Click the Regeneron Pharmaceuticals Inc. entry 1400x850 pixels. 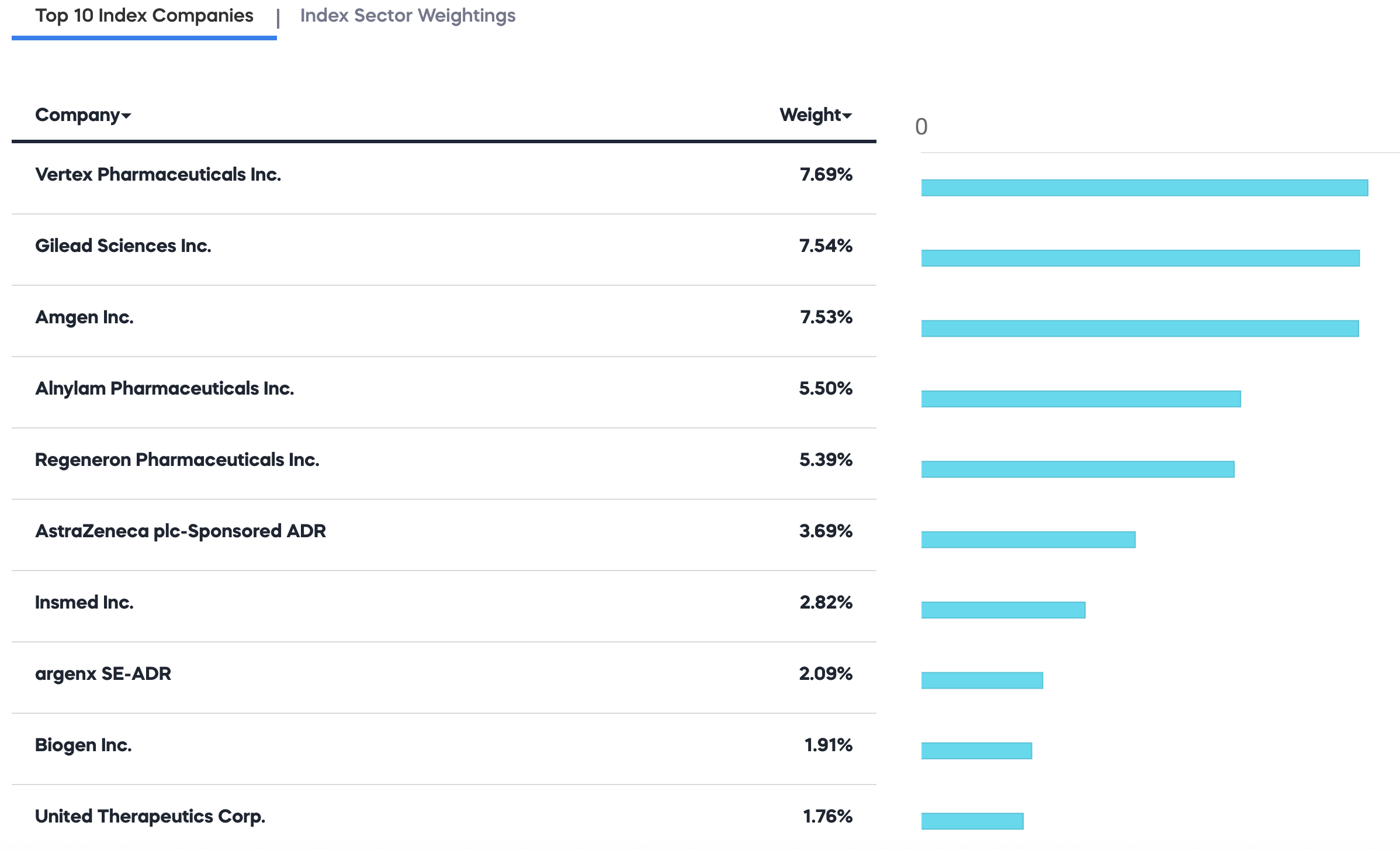pos(177,460)
